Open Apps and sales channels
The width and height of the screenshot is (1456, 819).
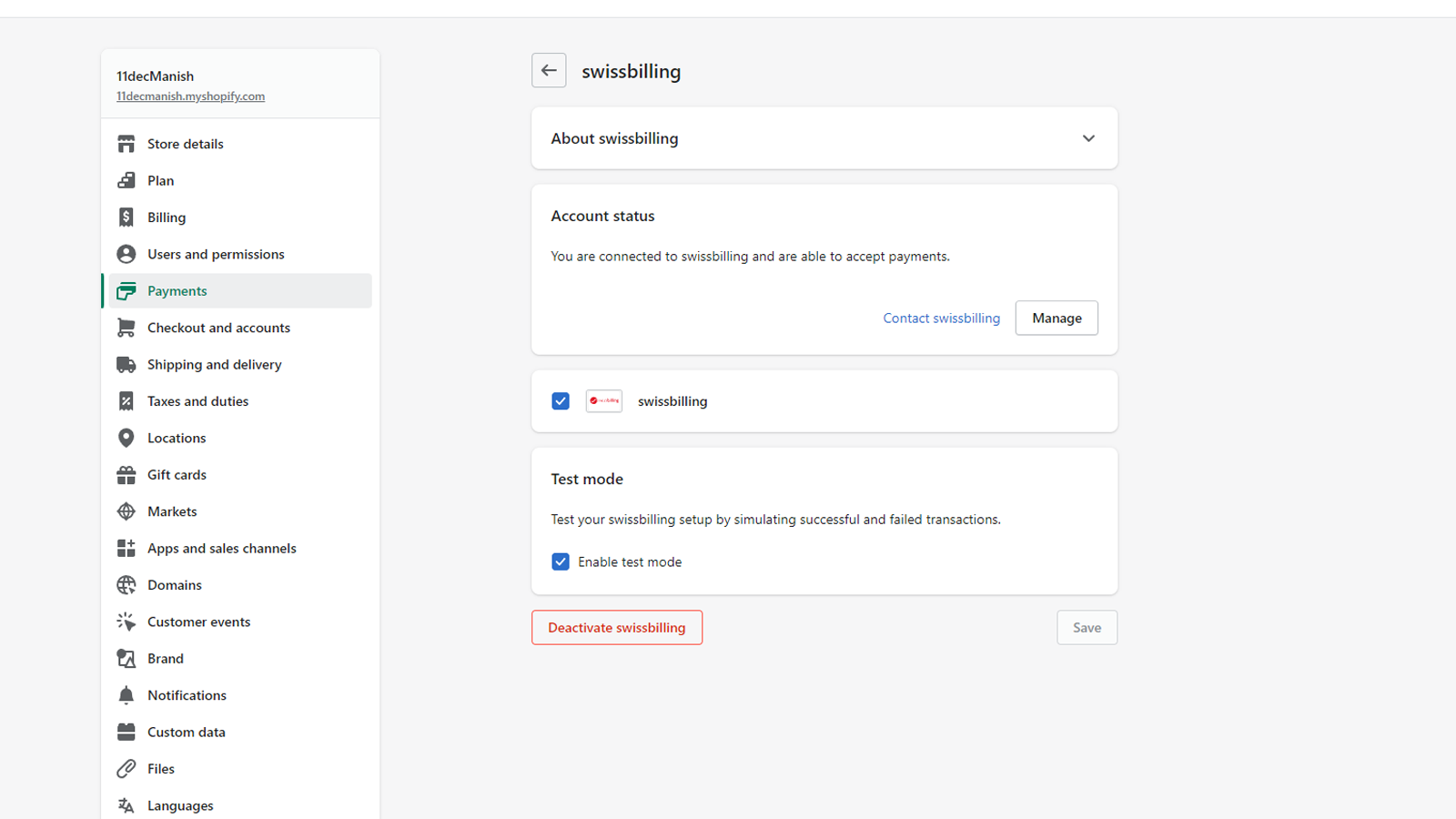pyautogui.click(x=240, y=548)
